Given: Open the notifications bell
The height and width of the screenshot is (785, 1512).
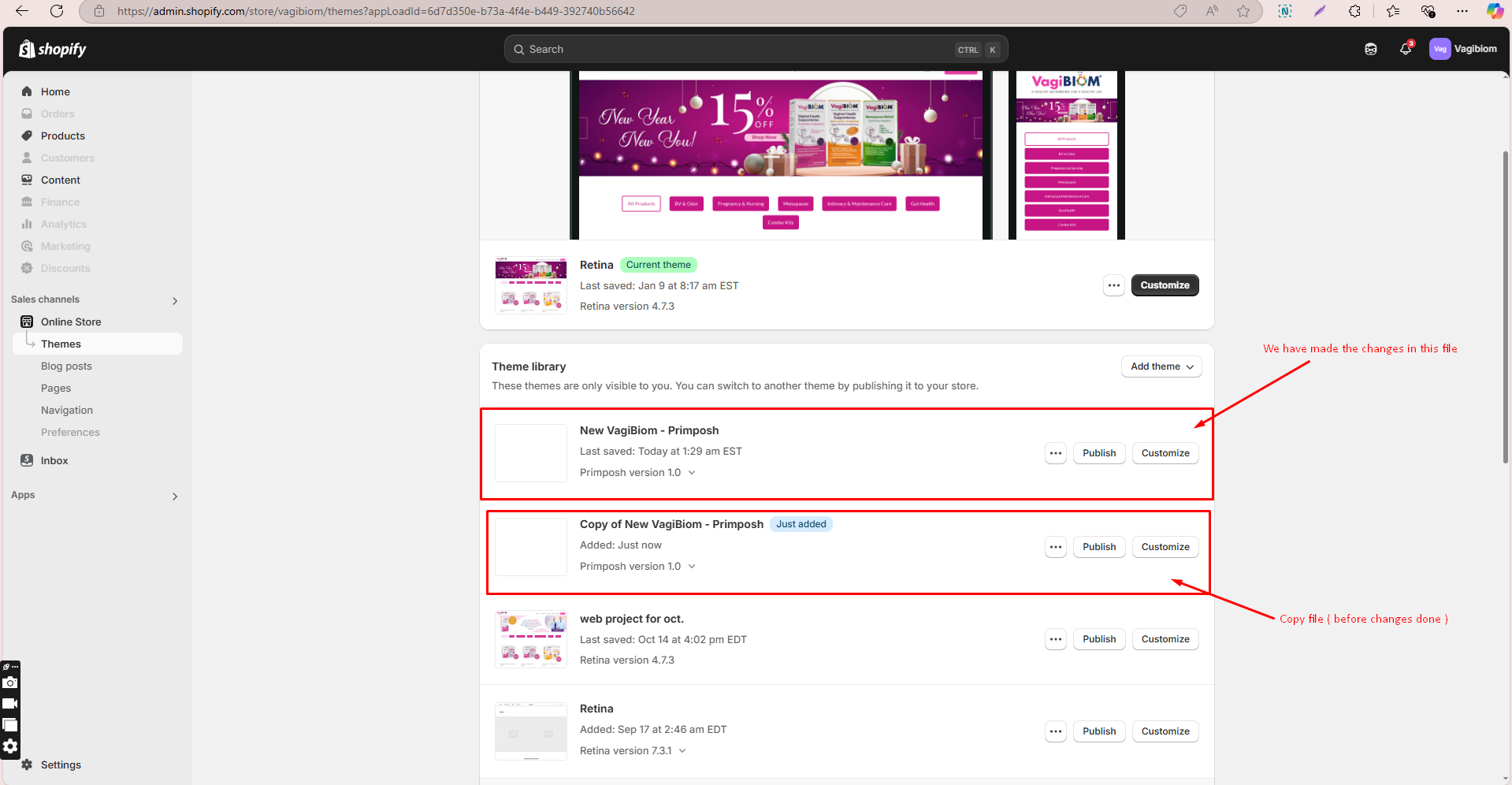Looking at the screenshot, I should [x=1406, y=49].
